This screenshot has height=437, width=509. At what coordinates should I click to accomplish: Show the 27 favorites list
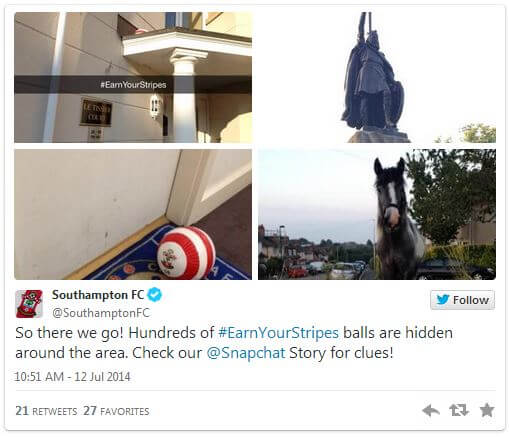pos(116,411)
